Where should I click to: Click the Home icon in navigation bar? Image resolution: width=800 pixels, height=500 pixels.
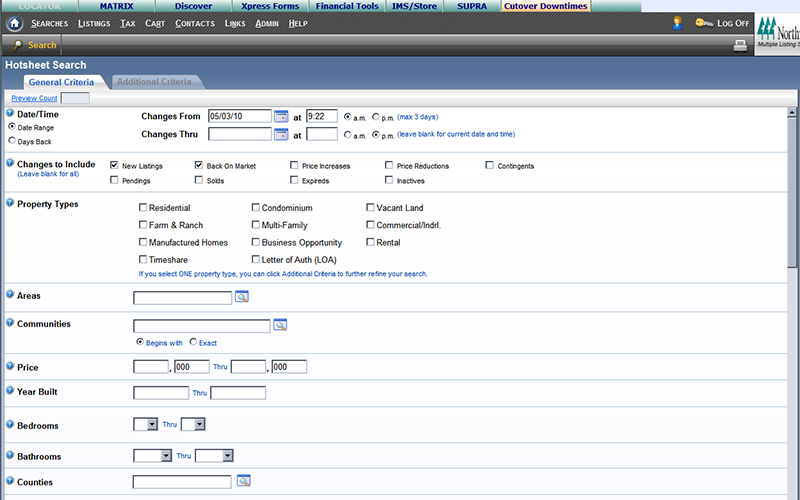[15, 23]
